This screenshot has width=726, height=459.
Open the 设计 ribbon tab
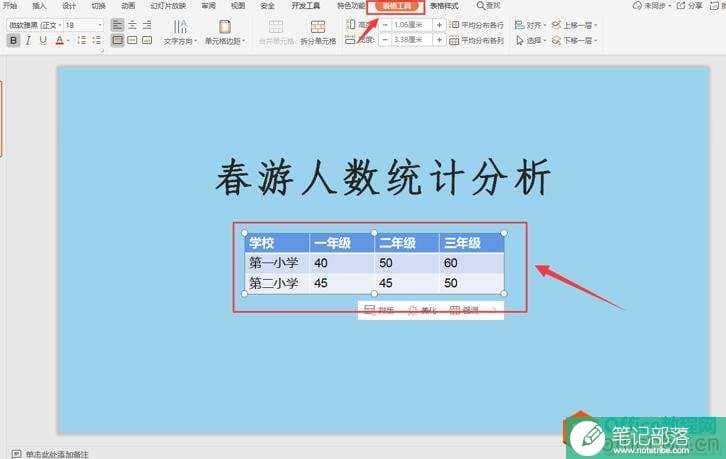(69, 6)
